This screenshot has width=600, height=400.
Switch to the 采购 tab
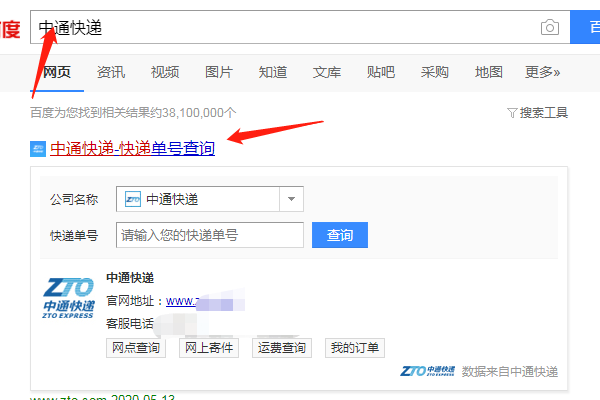click(435, 72)
